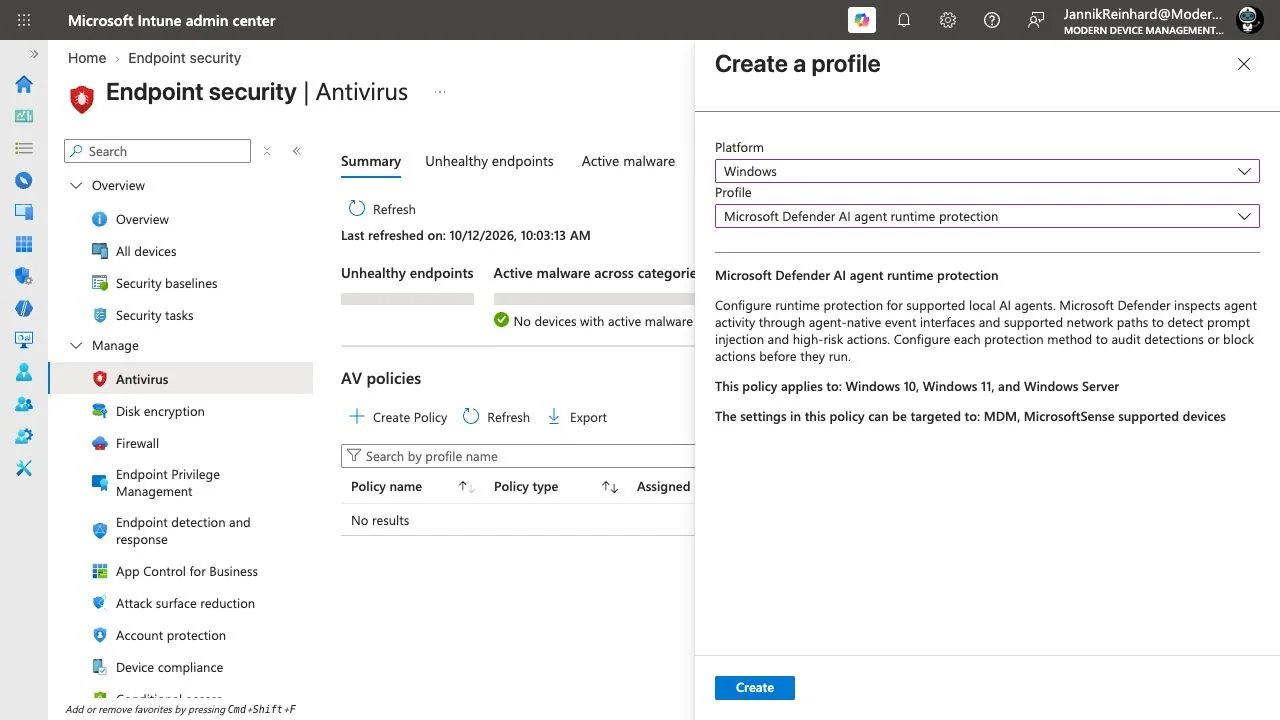Open Users icon in the left rail
Viewport: 1280px width, 720px height.
pyautogui.click(x=24, y=372)
